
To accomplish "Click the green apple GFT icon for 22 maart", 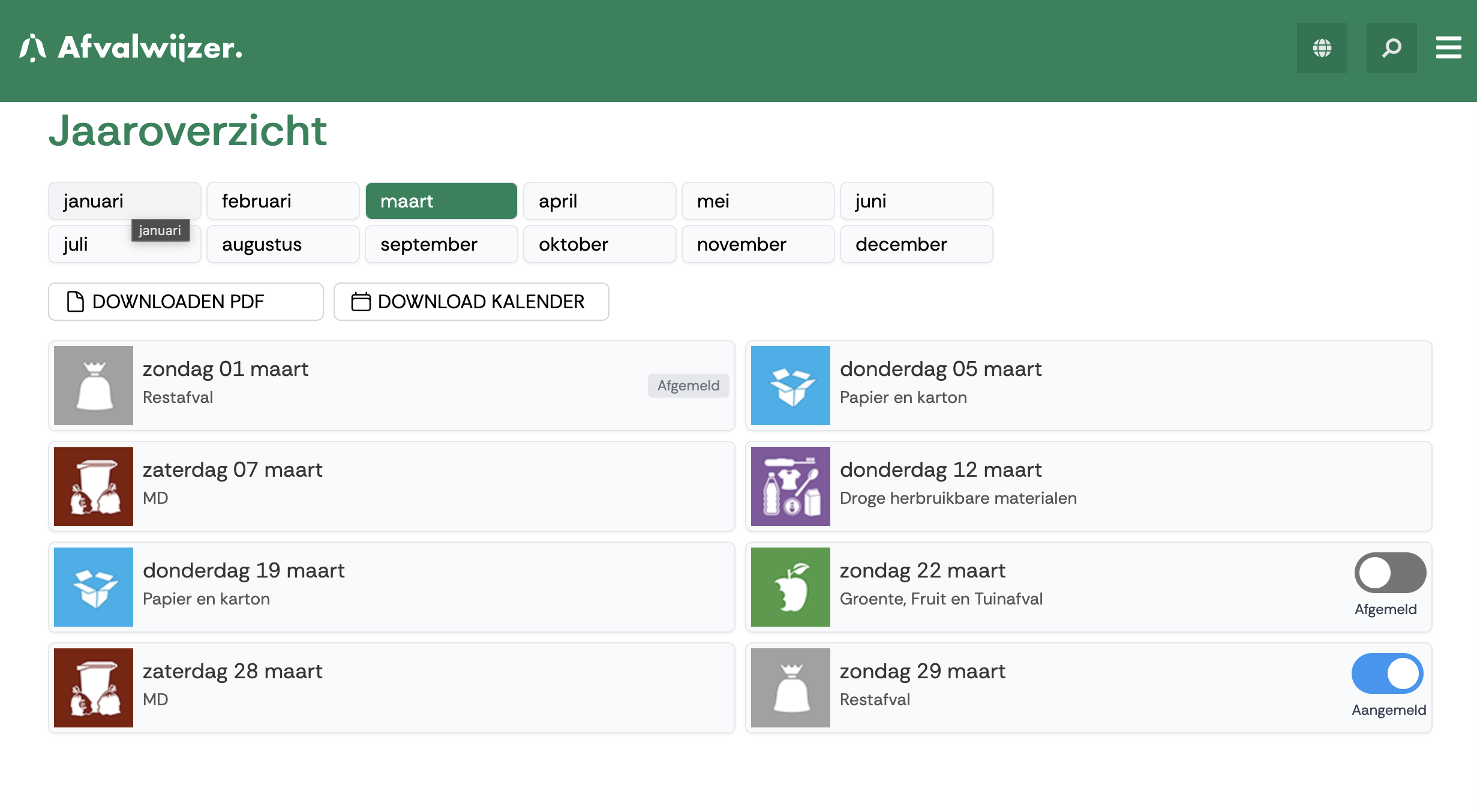I will [x=790, y=587].
